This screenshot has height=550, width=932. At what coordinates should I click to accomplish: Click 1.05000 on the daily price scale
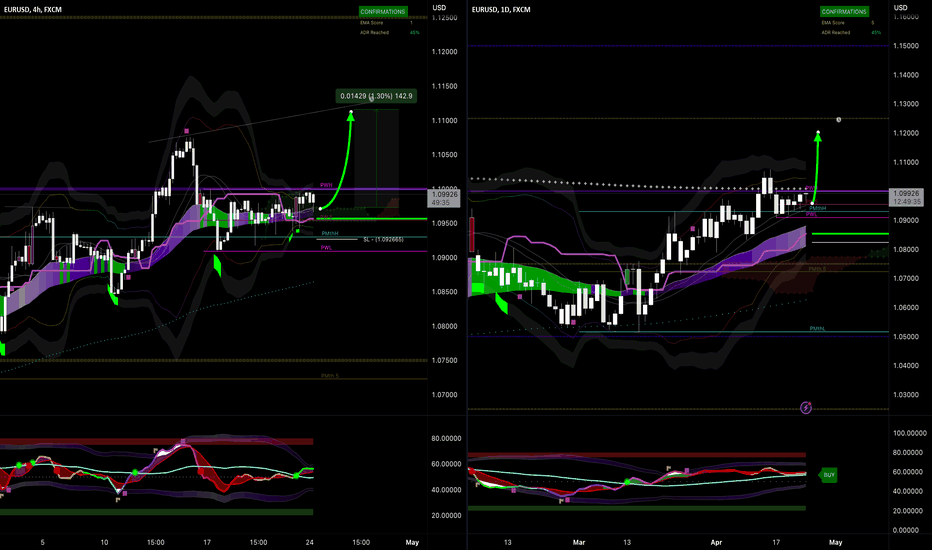point(906,337)
